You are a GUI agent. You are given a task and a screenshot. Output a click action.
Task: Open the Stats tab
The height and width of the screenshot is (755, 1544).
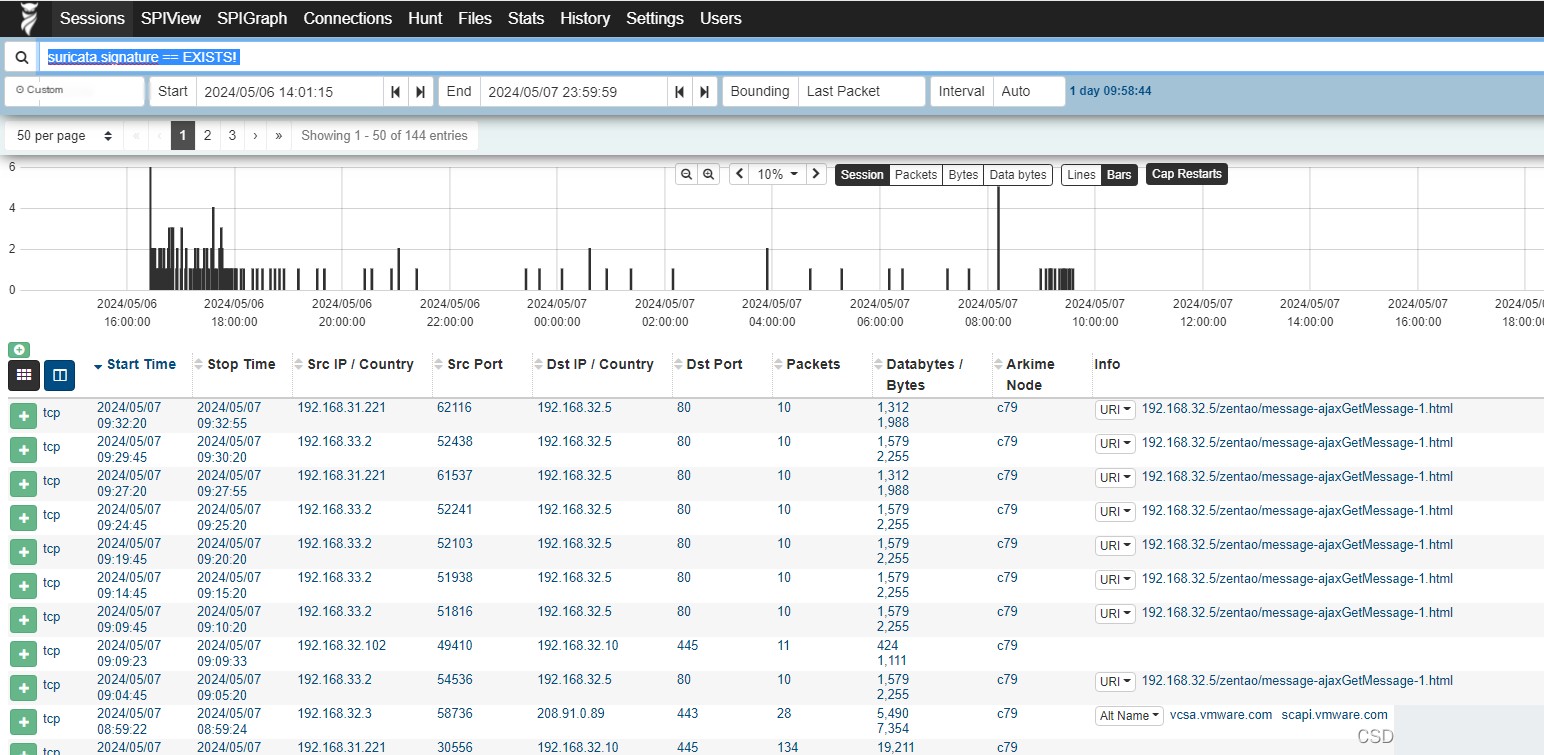(526, 18)
